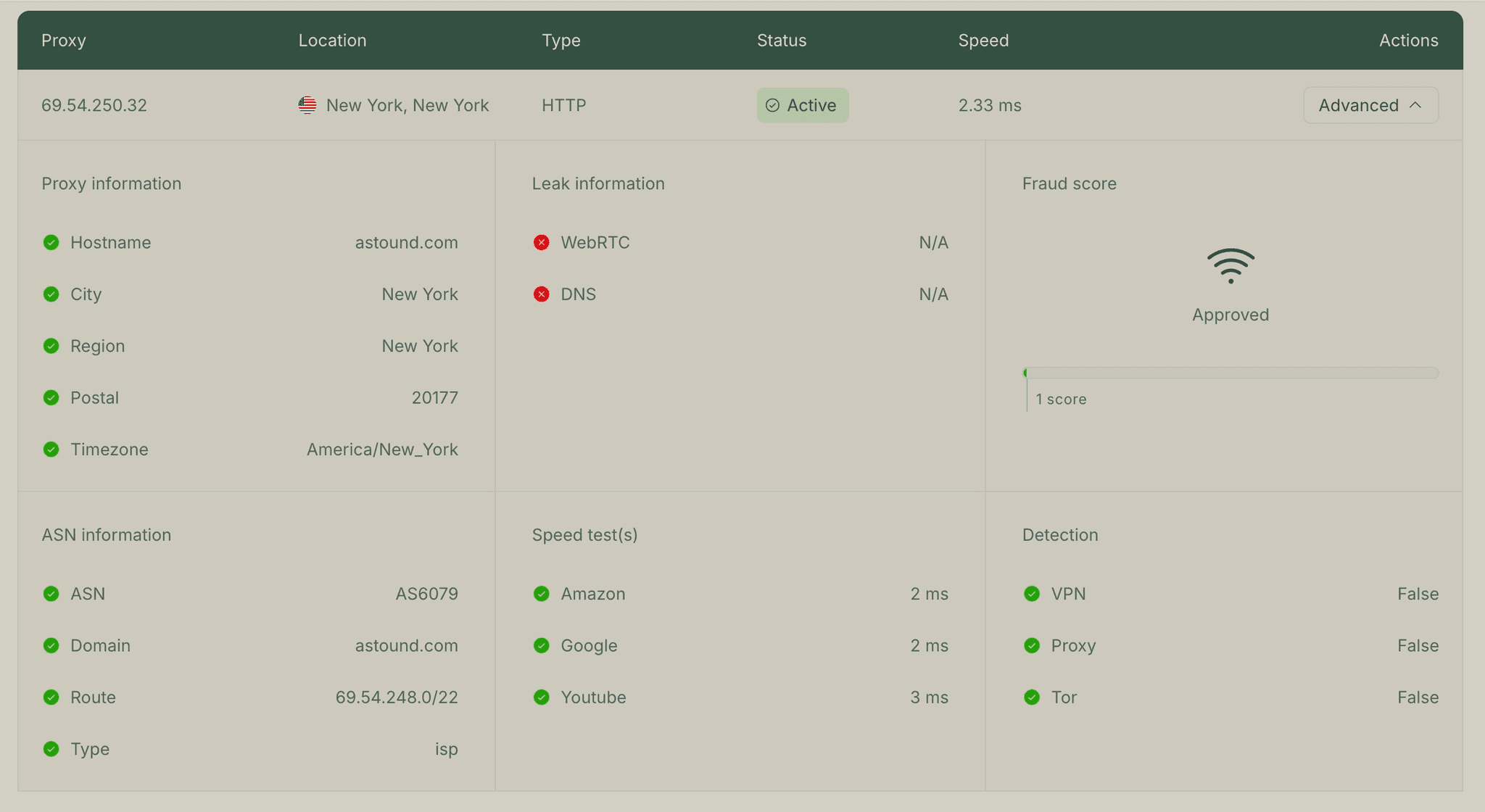Click the US flag icon in Location column
1485x812 pixels.
click(x=307, y=105)
